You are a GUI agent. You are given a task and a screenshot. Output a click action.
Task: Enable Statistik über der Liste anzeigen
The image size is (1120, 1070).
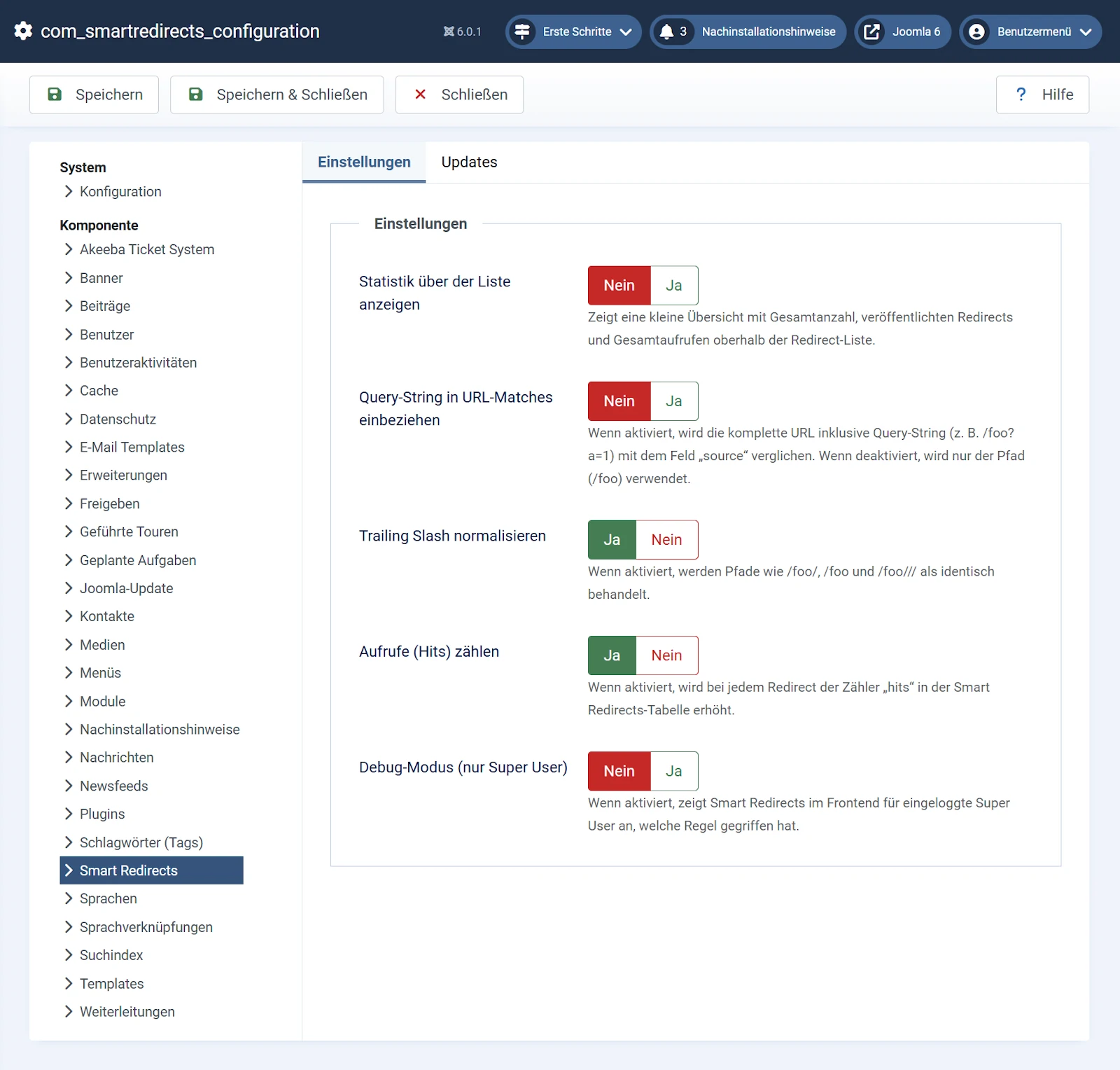[x=673, y=285]
